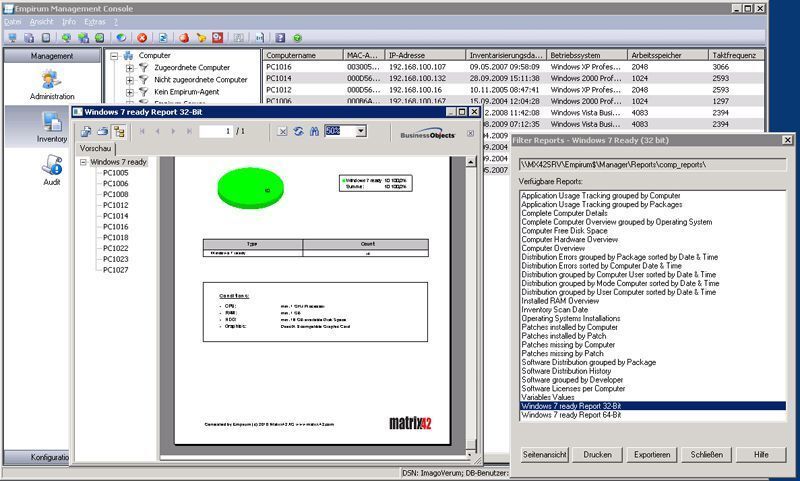The height and width of the screenshot is (481, 800).
Task: Click the Hilfe button
Action: (x=761, y=454)
